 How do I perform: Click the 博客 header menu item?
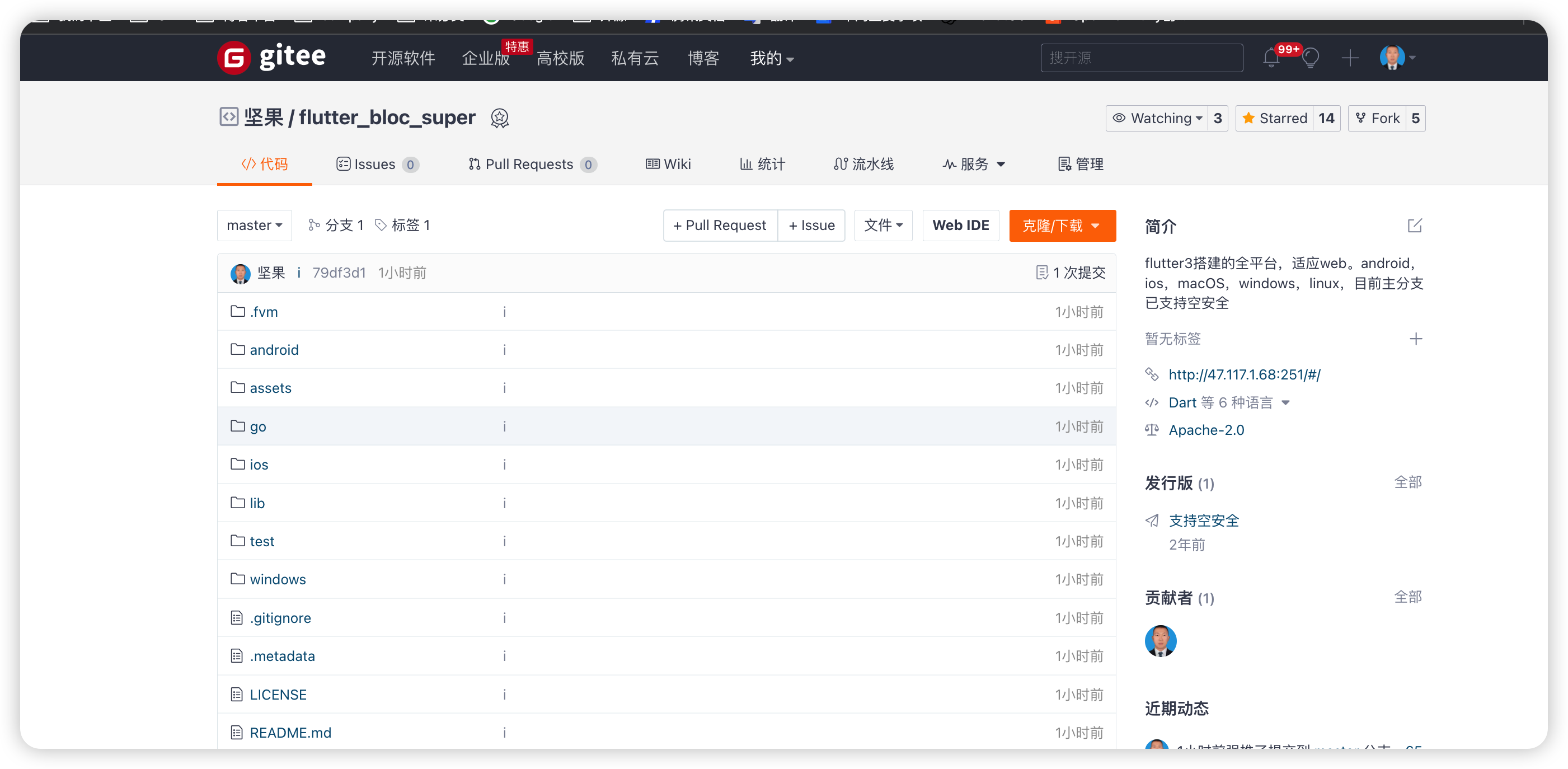(703, 58)
